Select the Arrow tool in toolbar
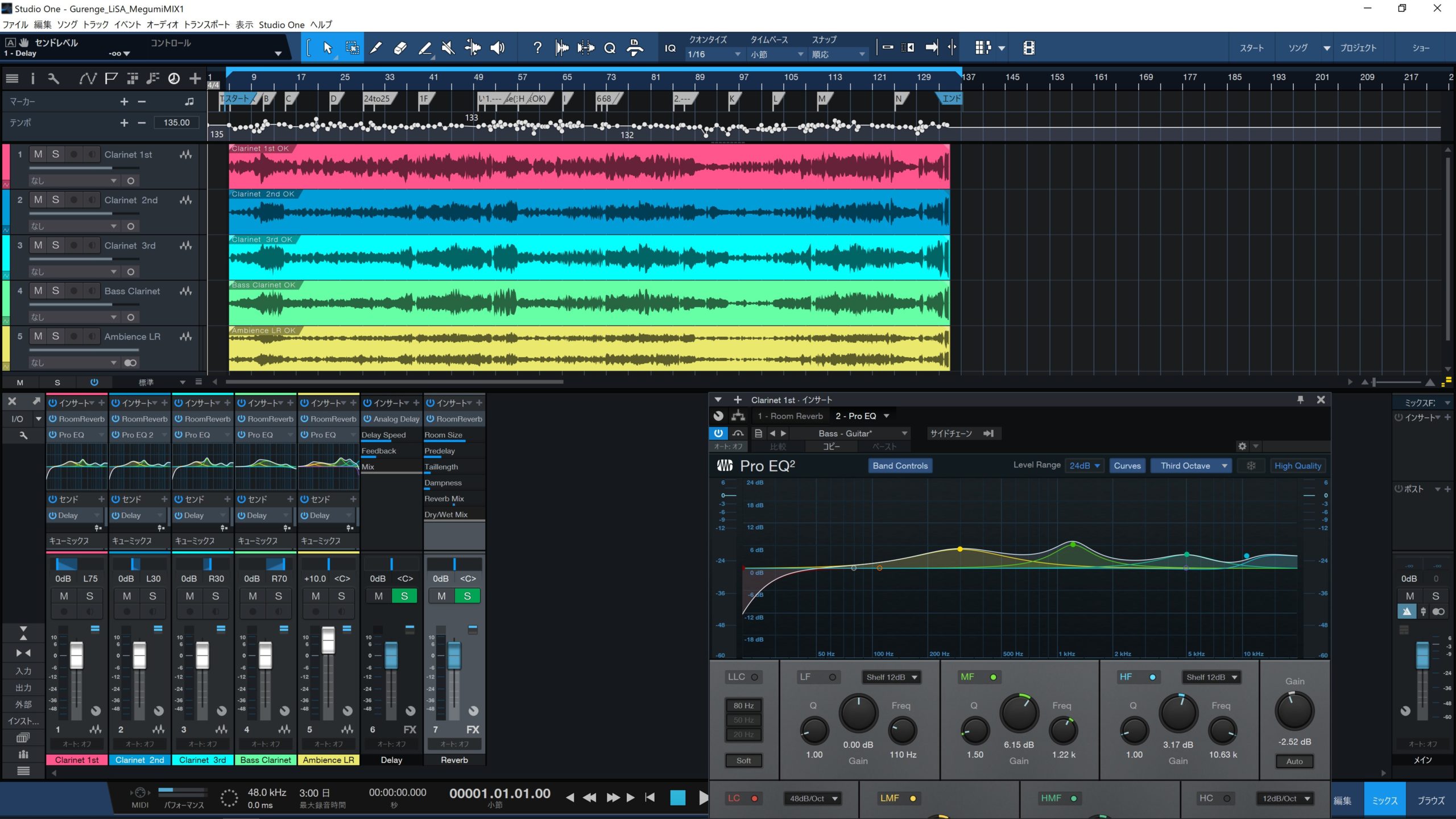Screen dimensions: 1456x819 point(328,48)
